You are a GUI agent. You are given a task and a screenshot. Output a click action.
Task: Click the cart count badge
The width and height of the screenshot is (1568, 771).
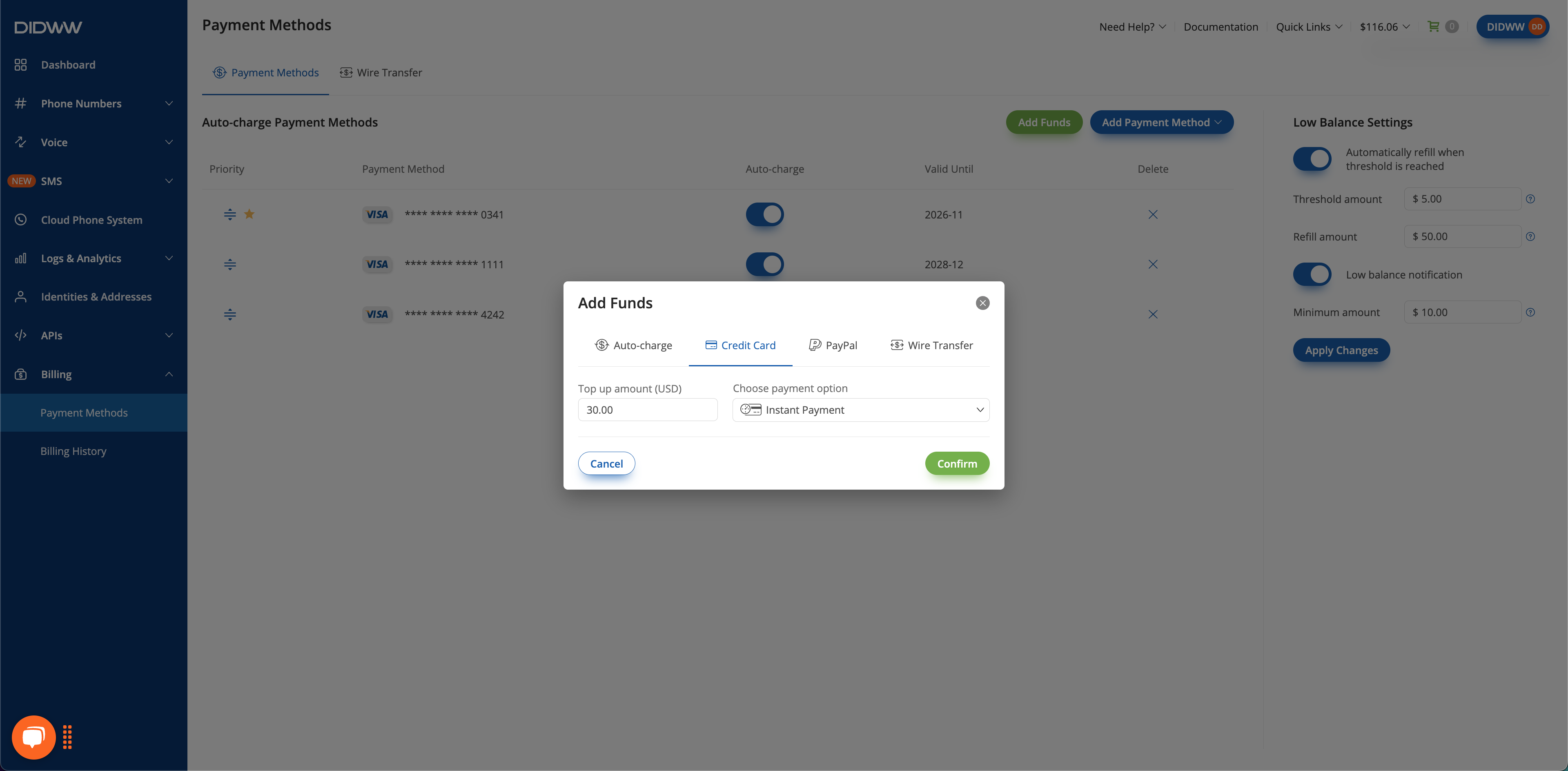(1451, 27)
